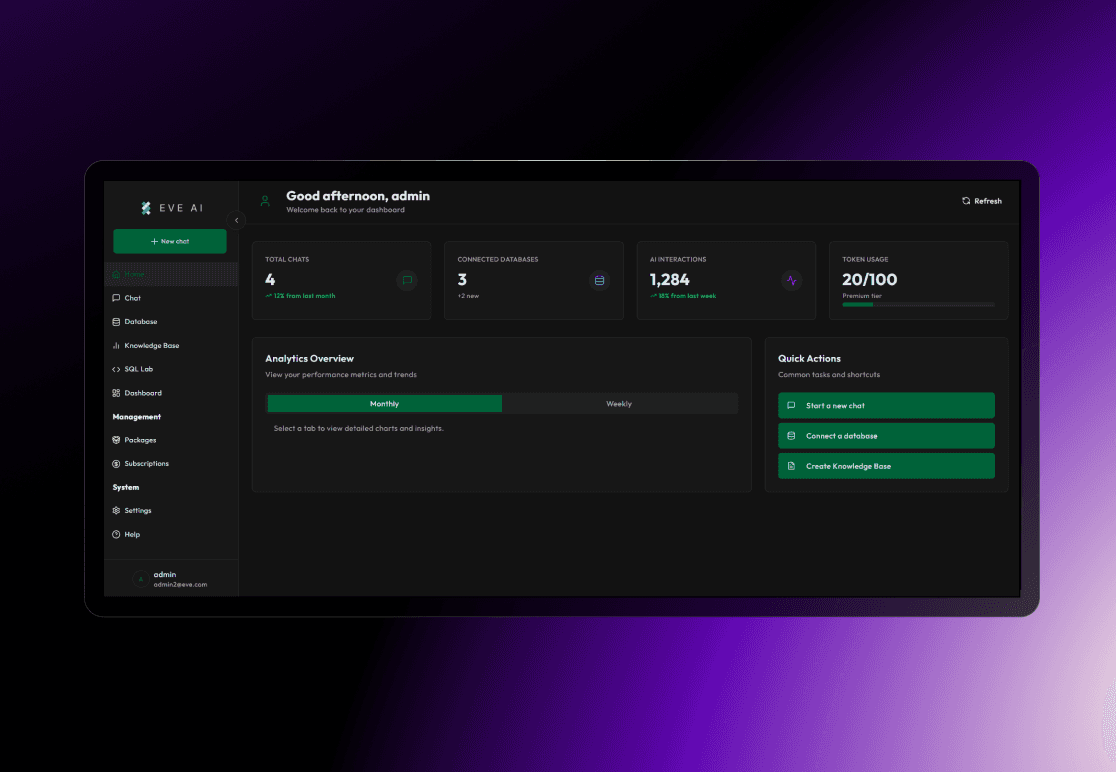Image resolution: width=1116 pixels, height=772 pixels.
Task: Click the database cylinder icon in sidebar
Action: coord(116,322)
